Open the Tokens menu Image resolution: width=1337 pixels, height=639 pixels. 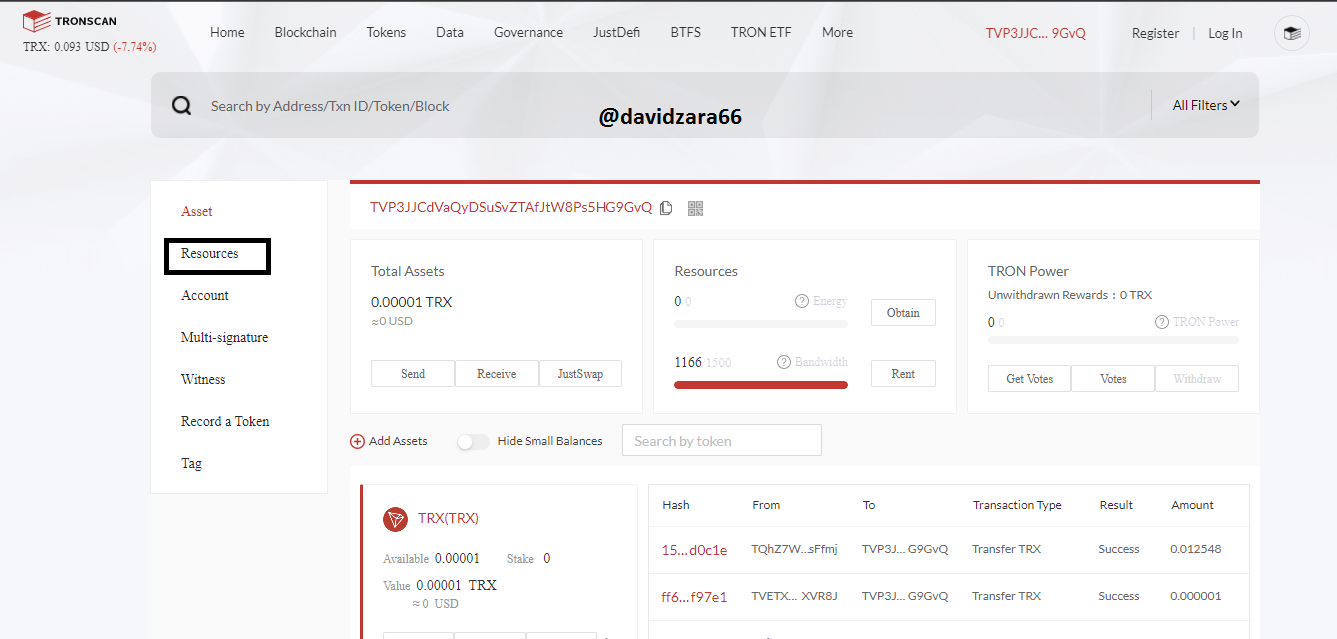(386, 32)
